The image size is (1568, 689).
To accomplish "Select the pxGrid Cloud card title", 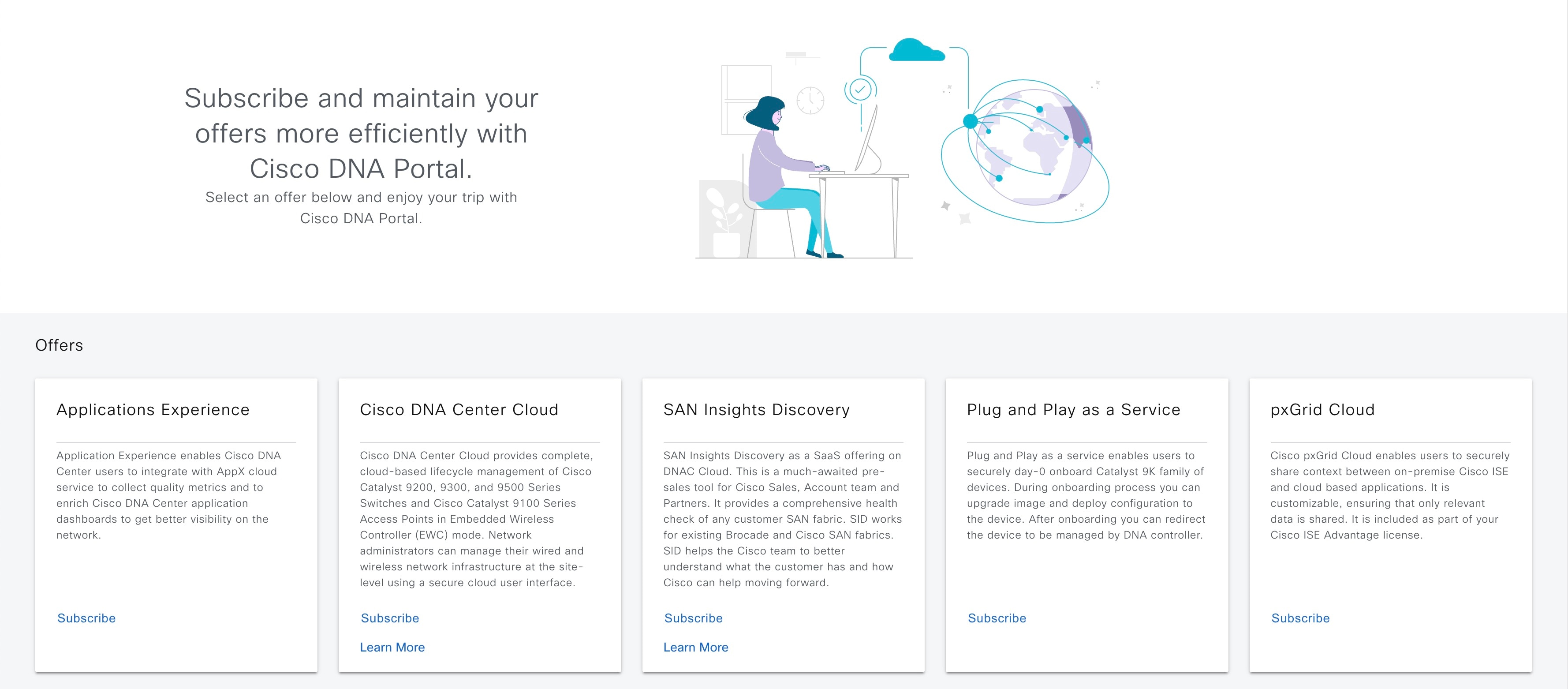I will 1323,410.
